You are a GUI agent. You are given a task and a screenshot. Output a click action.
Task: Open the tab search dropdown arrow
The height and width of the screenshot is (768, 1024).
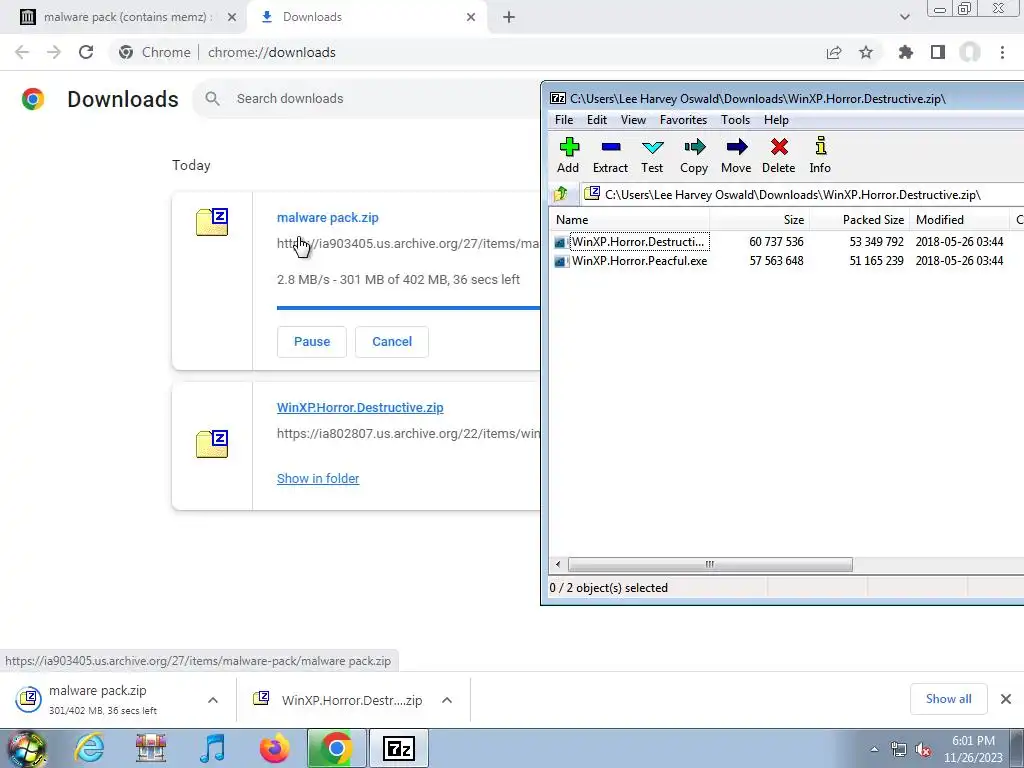click(x=904, y=17)
